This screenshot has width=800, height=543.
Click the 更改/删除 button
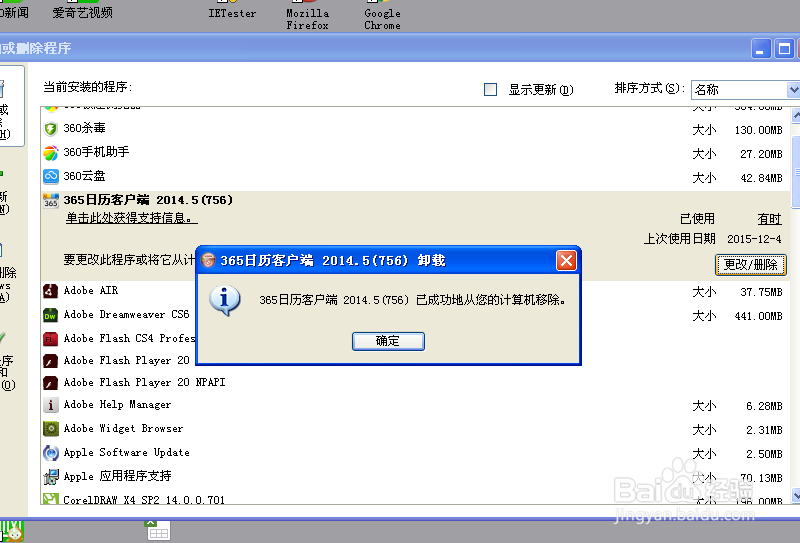point(751,265)
